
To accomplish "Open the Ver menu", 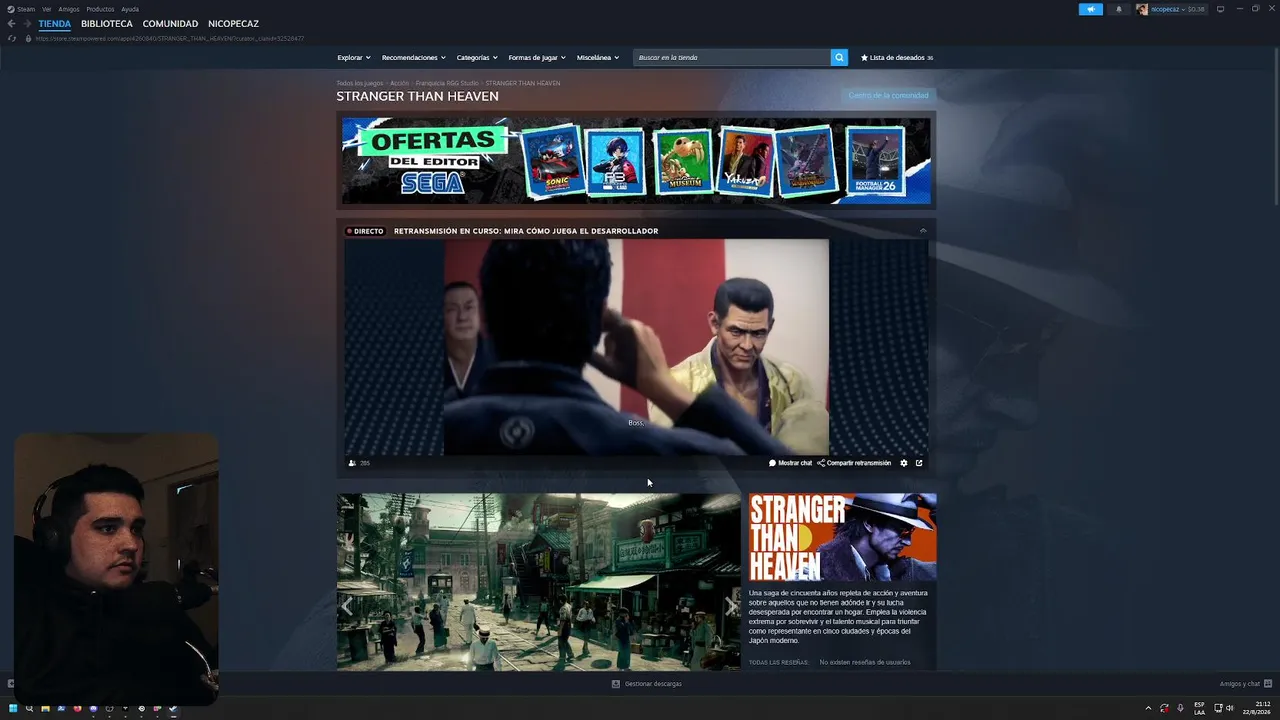I will (47, 9).
